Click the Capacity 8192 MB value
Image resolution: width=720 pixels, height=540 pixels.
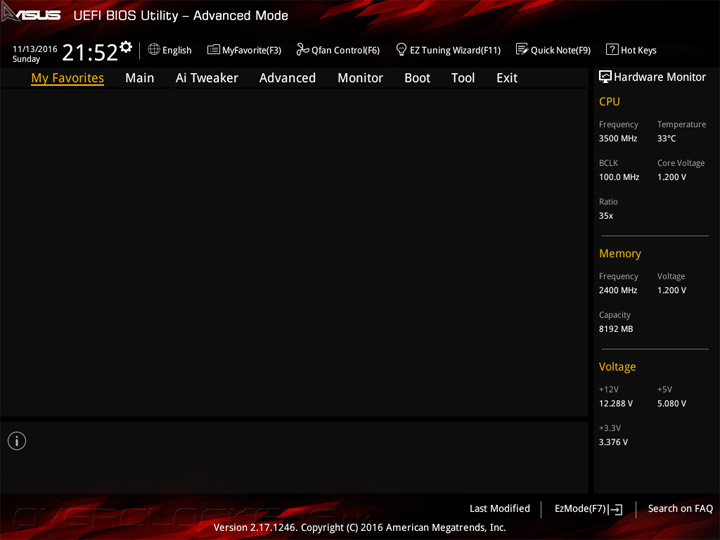(616, 329)
